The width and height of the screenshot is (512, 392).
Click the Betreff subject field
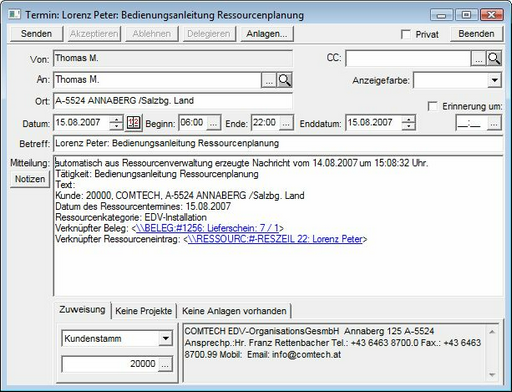click(278, 144)
